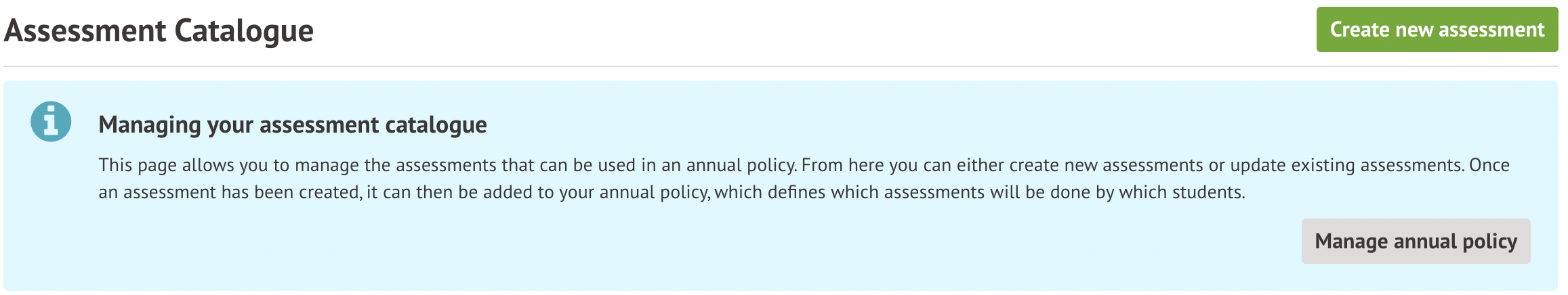
Task: Click the word "Assessment" in the page title
Action: coord(85,31)
